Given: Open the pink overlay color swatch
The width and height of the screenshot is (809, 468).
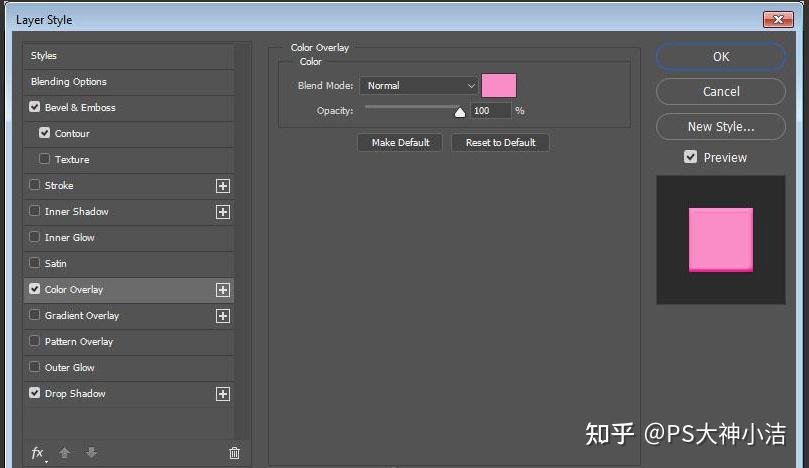Looking at the screenshot, I should pos(499,86).
